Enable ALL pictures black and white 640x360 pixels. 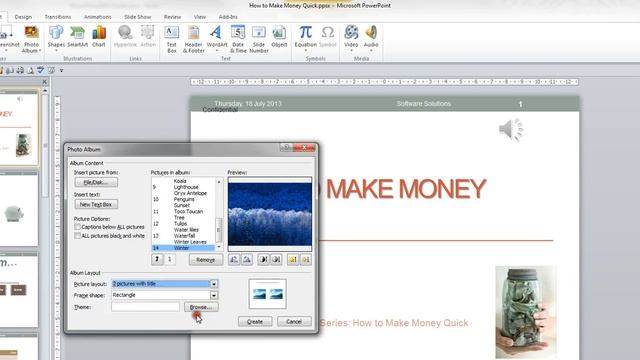pyautogui.click(x=77, y=236)
